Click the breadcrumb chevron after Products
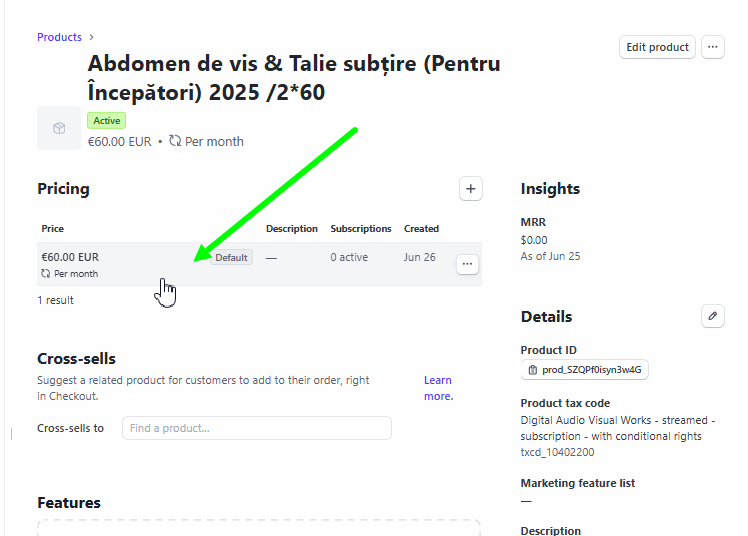Image resolution: width=748 pixels, height=536 pixels. [92, 37]
